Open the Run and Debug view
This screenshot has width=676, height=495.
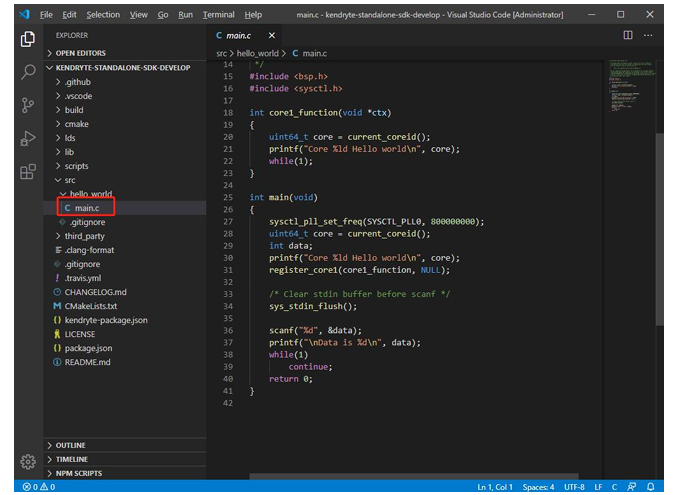coord(28,138)
